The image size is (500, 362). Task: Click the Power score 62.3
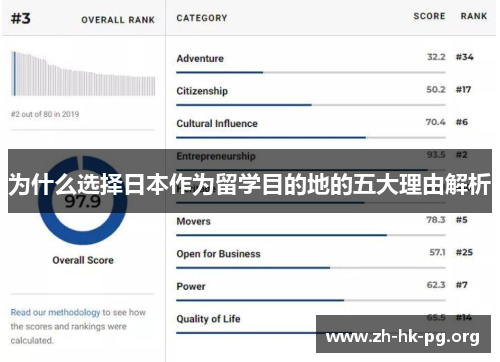[x=436, y=285]
